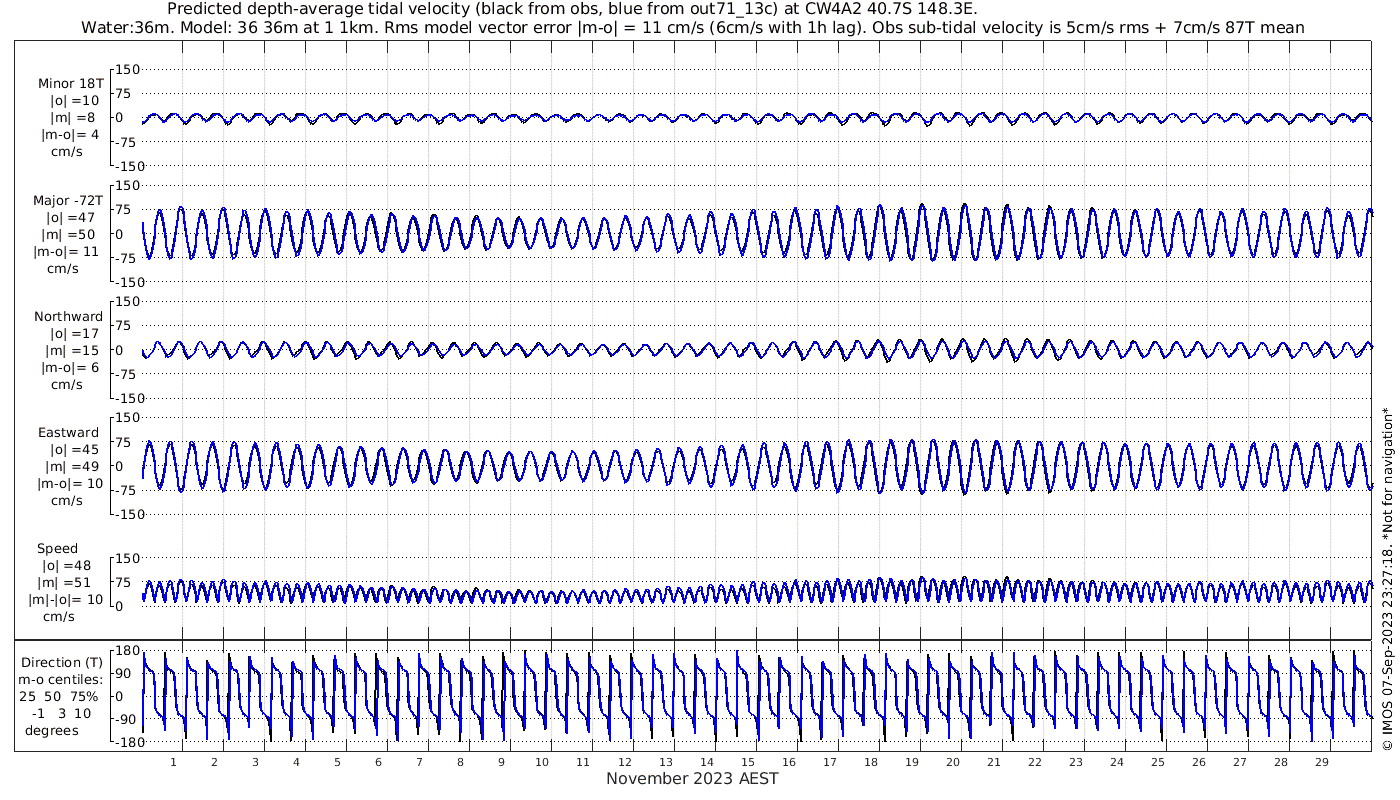The width and height of the screenshot is (1400, 800).
Task: Click '|o| =48' in the Speed panel
Action: click(x=66, y=565)
